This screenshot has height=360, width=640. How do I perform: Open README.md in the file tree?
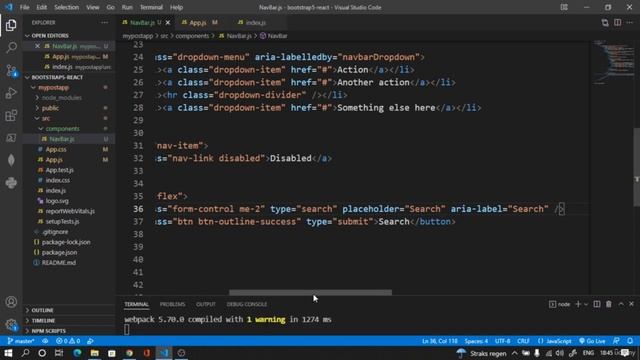coord(69,262)
